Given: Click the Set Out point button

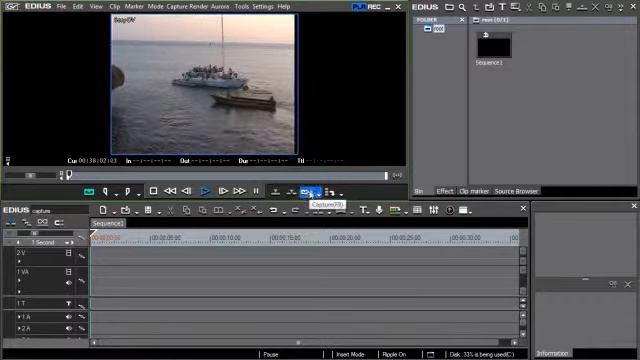Looking at the screenshot, I should point(128,191).
